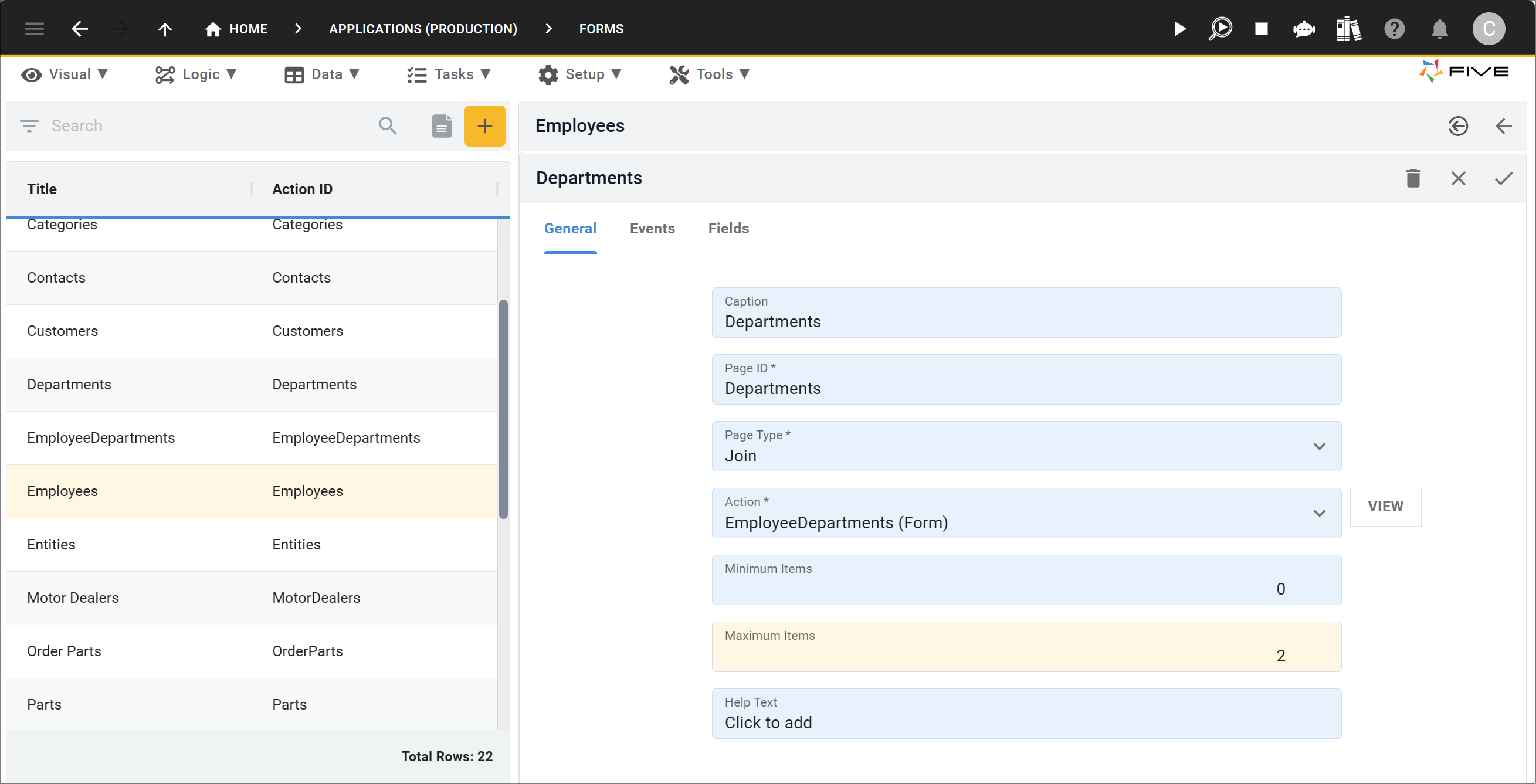The image size is (1536, 784).
Task: Expand the Page Type dropdown
Action: click(x=1319, y=447)
